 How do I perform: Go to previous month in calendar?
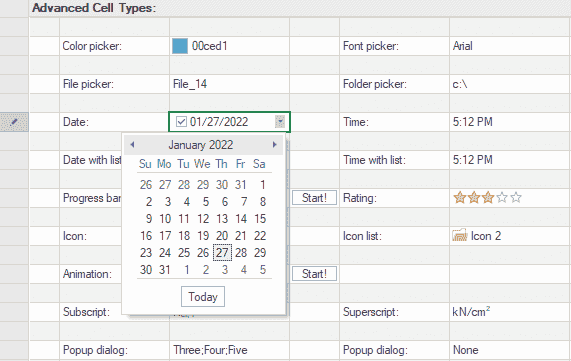click(x=133, y=145)
